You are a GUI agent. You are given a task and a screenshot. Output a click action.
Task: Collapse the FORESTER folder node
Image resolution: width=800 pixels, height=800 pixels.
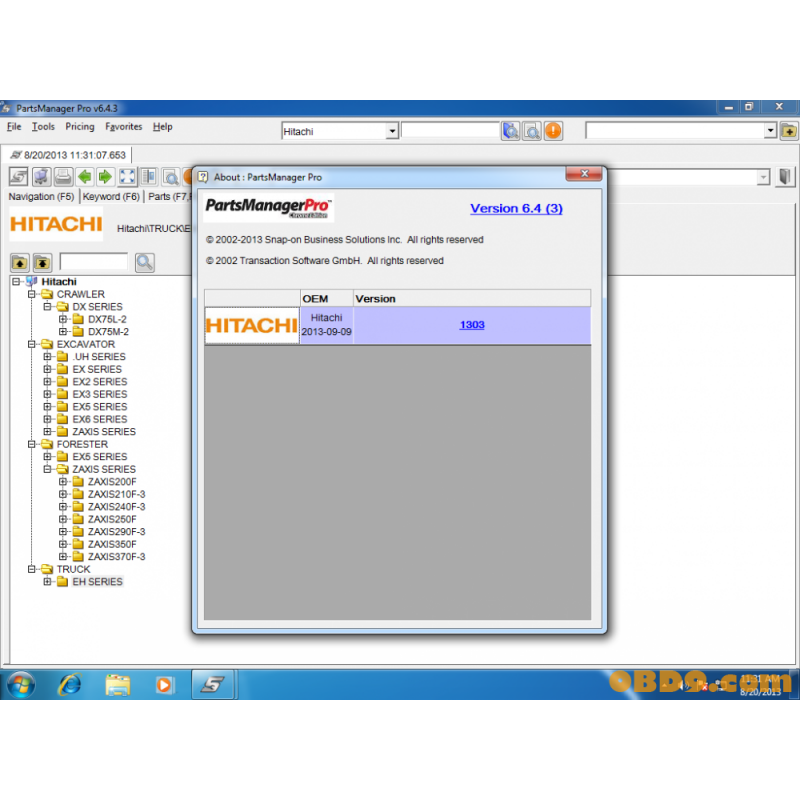32,444
